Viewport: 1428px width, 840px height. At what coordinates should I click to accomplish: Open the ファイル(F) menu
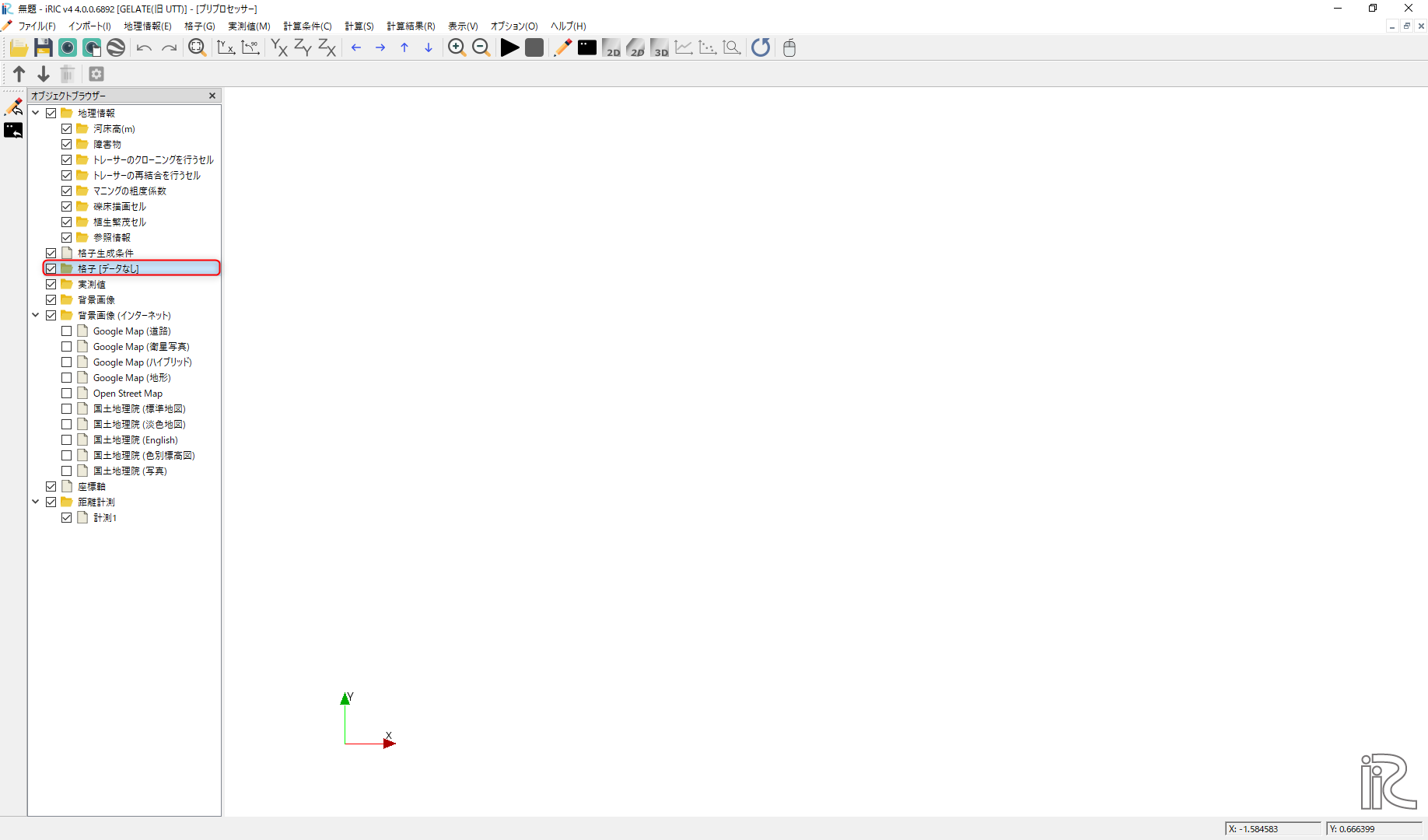tap(37, 26)
